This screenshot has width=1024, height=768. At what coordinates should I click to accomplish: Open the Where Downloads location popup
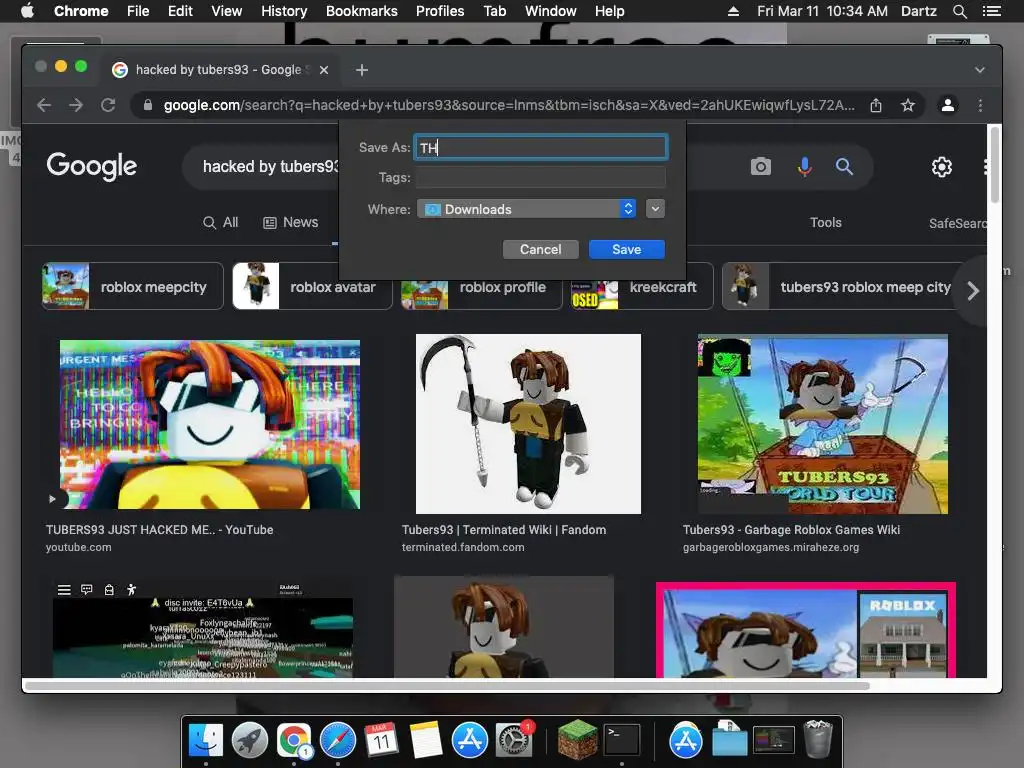pos(526,209)
